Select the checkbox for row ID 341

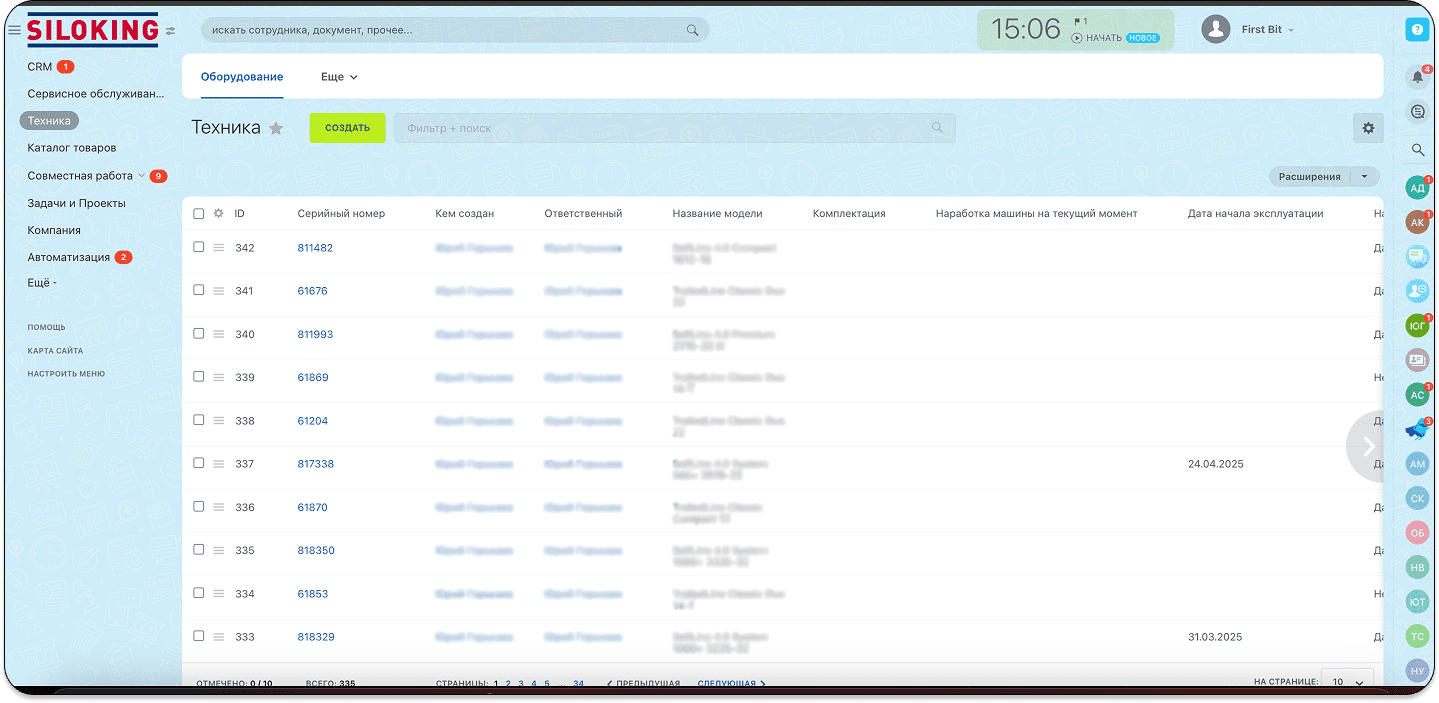(198, 290)
